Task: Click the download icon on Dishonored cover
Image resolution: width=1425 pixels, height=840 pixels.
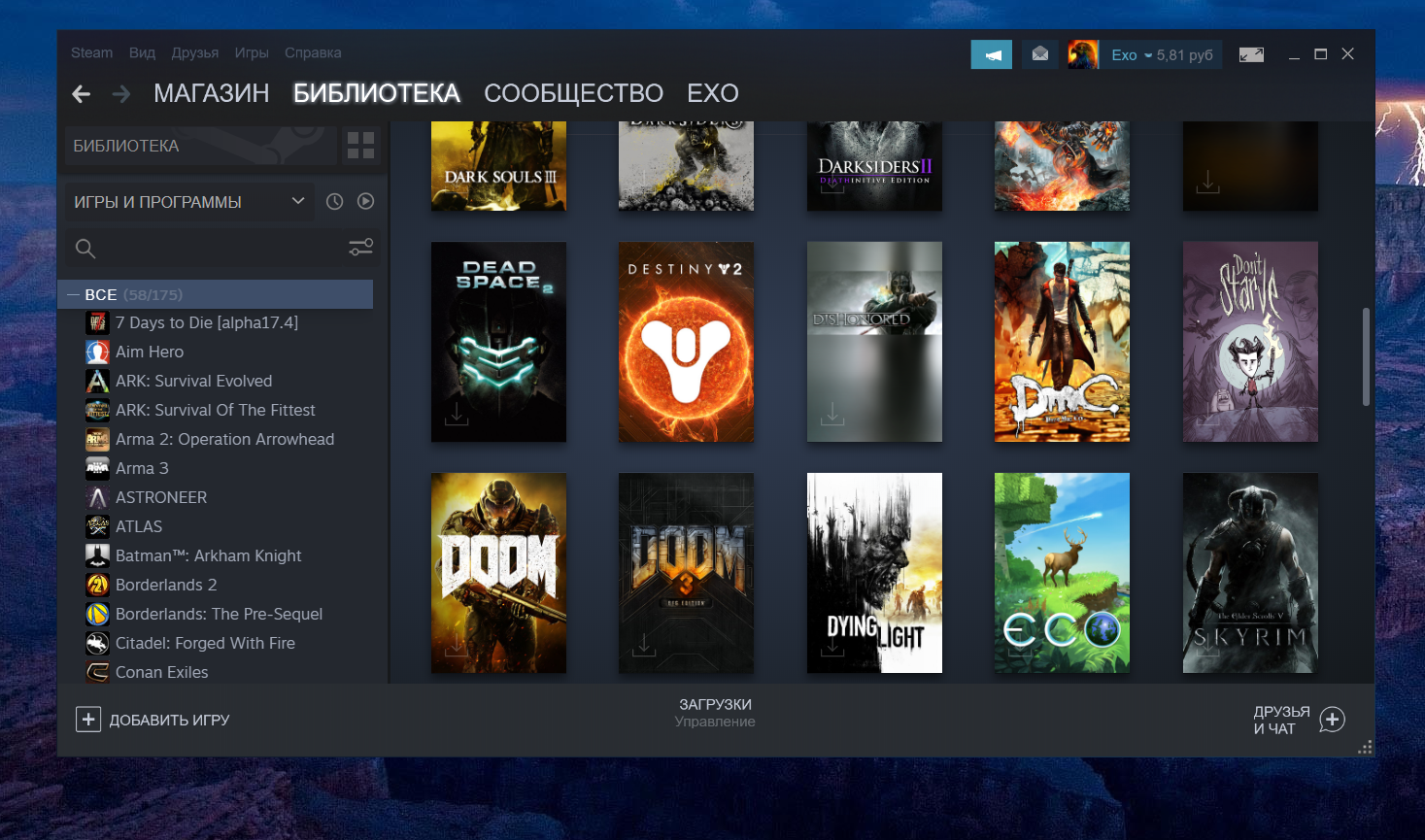Action: (x=832, y=415)
